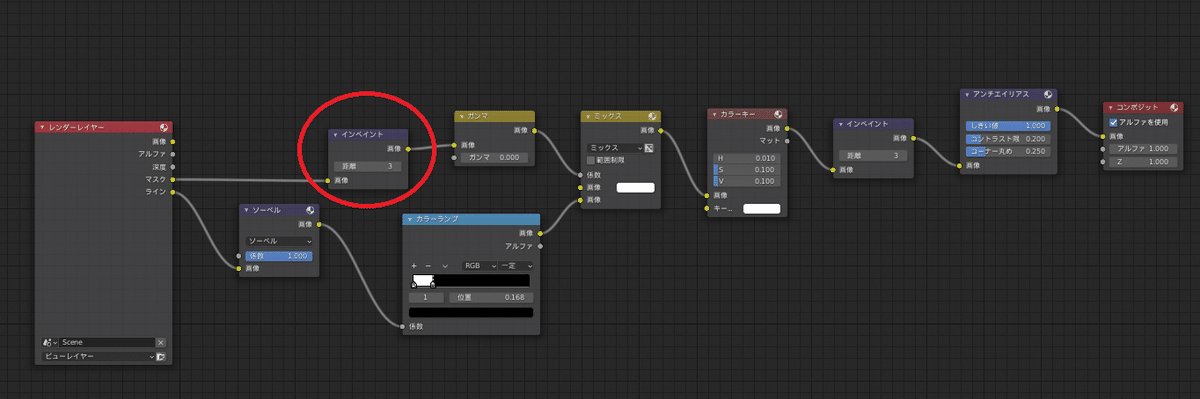Screen dimensions: 1200x399
Task: Collapse the circled インペイント node
Action: click(335, 134)
